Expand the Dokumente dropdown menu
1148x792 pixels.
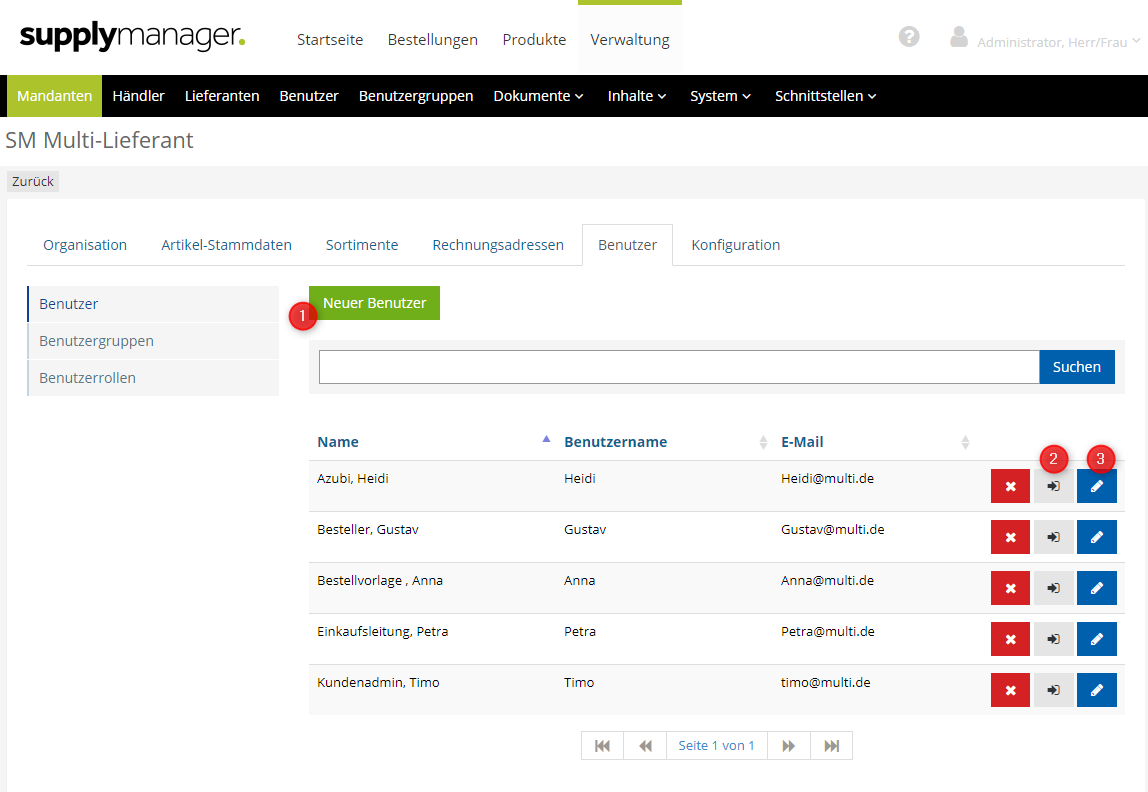538,96
